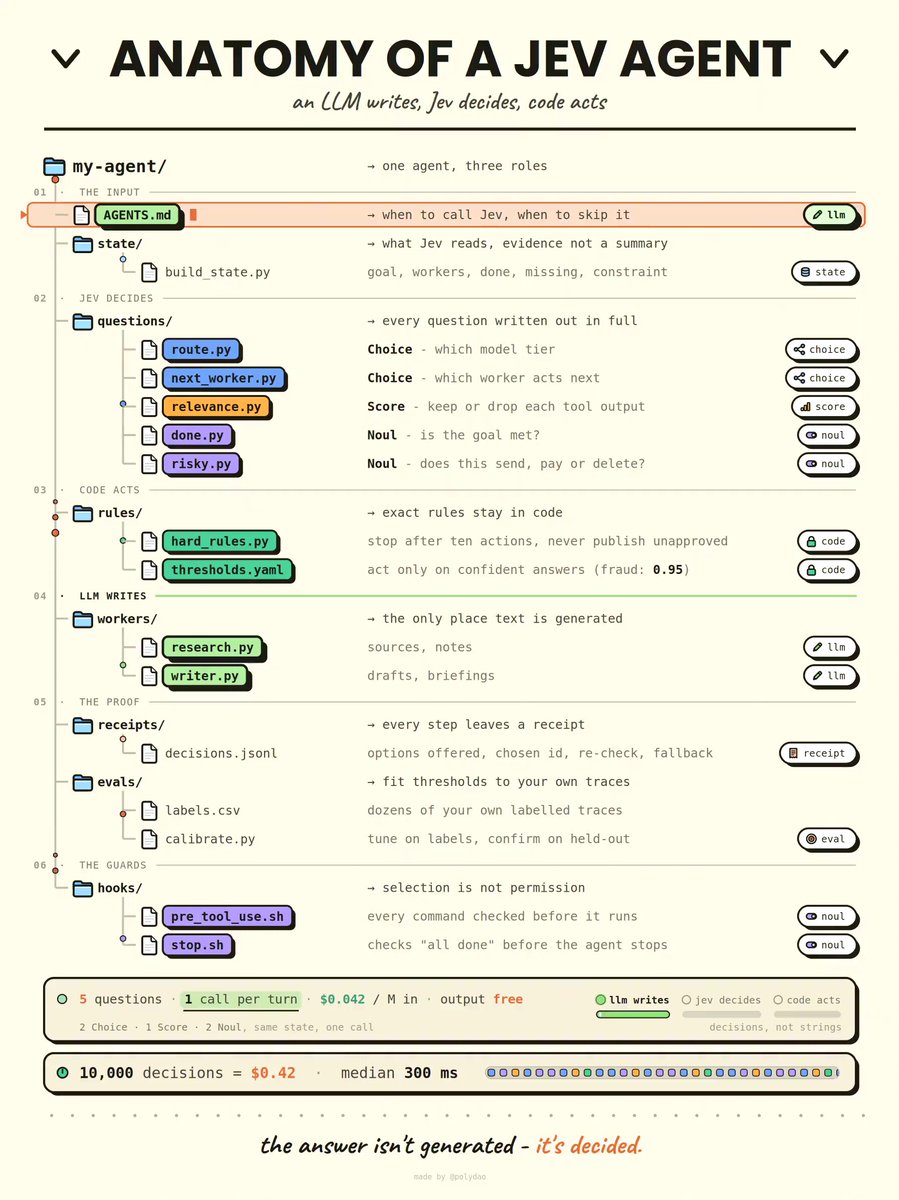Click the green bar under 'llm writes'
Image resolution: width=899 pixels, height=1200 pixels.
pyautogui.click(x=632, y=1014)
